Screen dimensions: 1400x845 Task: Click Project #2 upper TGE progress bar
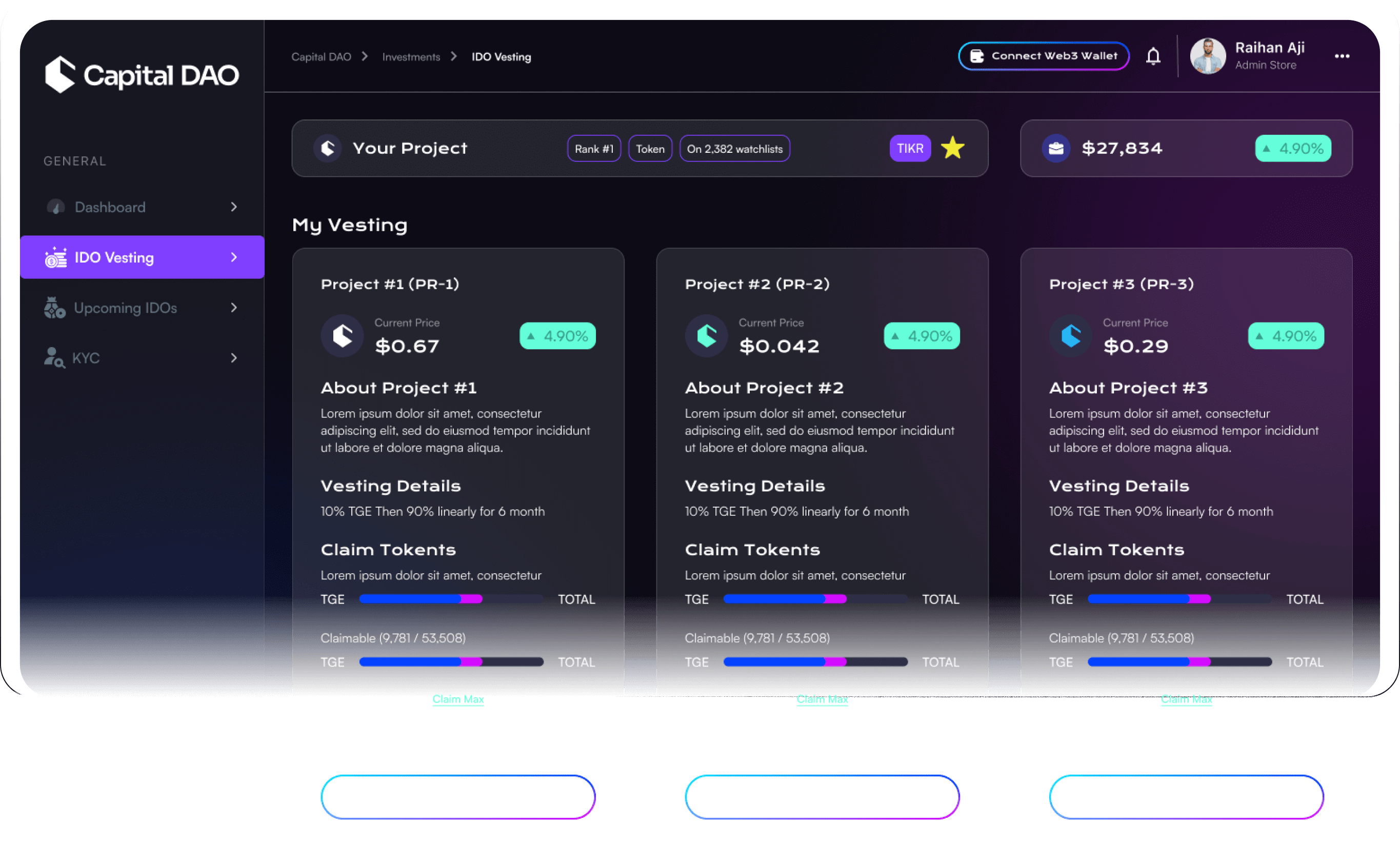[x=816, y=599]
